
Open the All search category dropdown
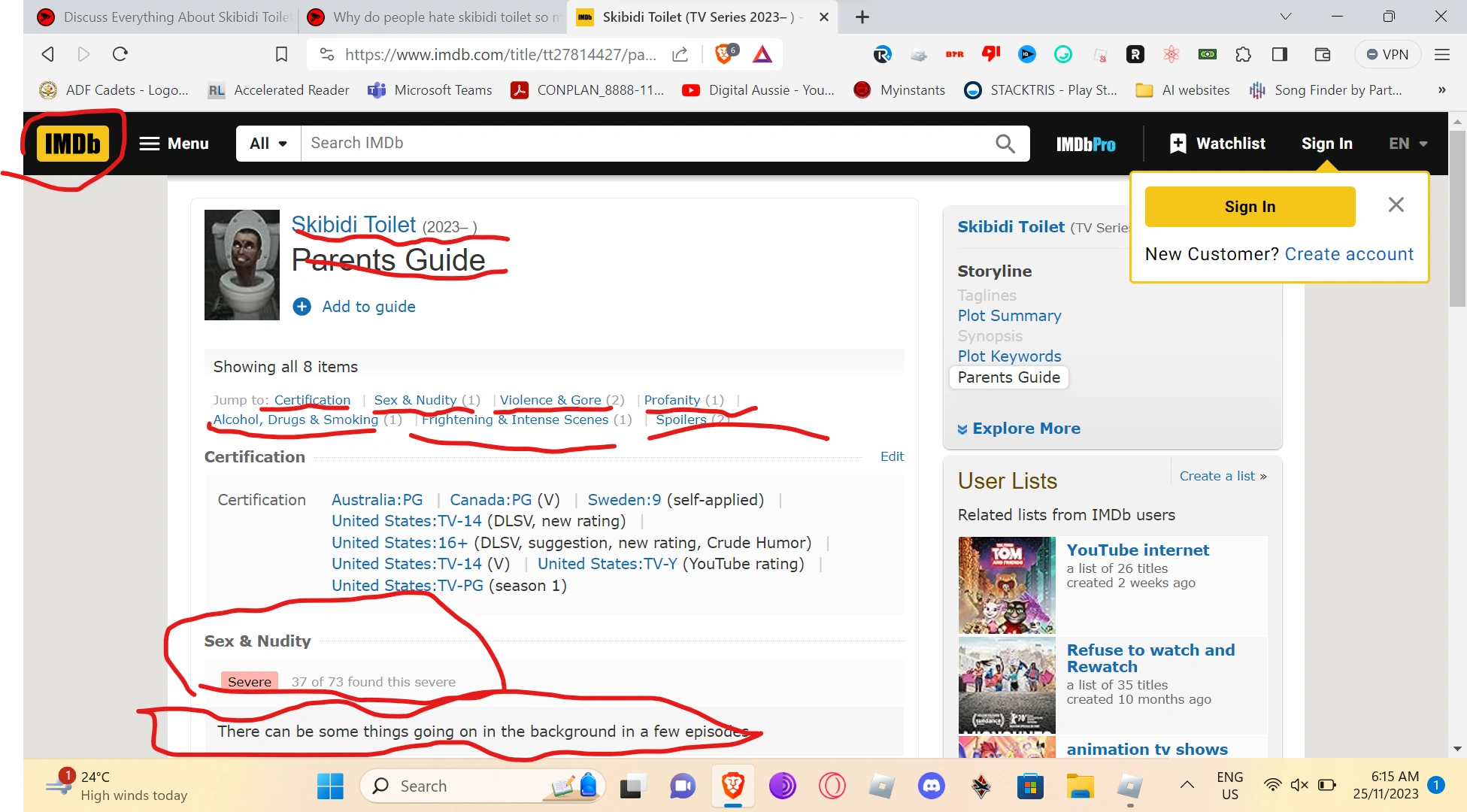(x=268, y=143)
